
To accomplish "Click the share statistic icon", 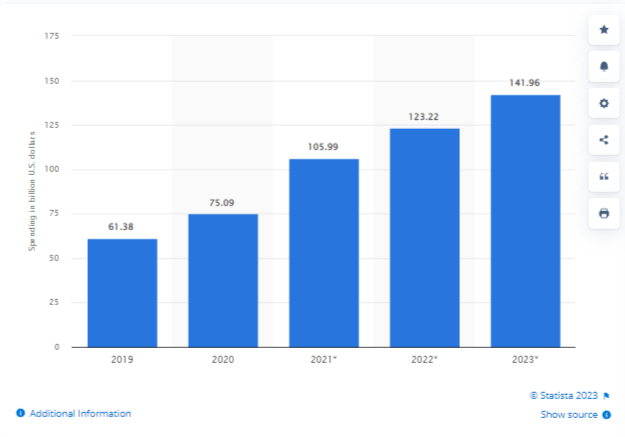I will point(603,139).
